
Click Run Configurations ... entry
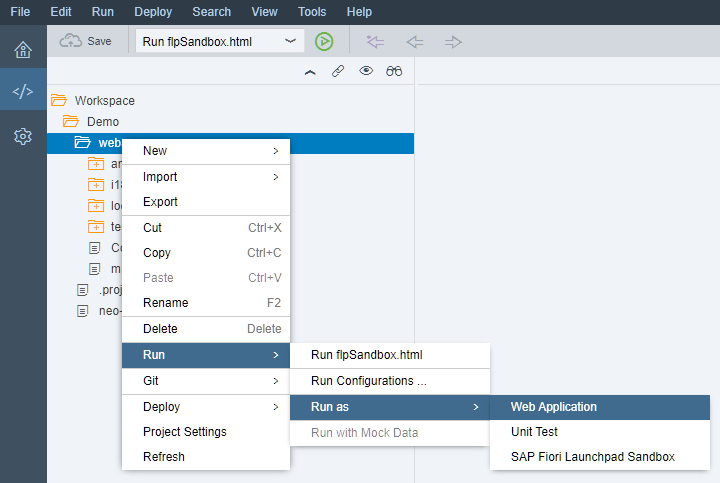pos(369,381)
